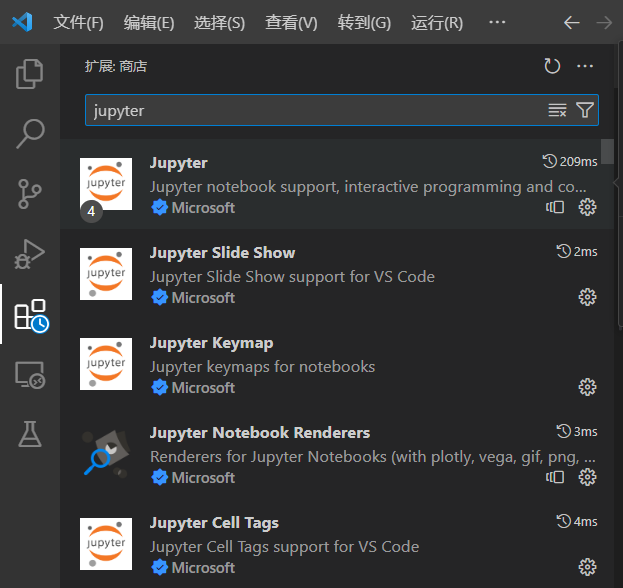Select the Jupyter Slide Show title
The width and height of the screenshot is (623, 588).
[x=222, y=253]
